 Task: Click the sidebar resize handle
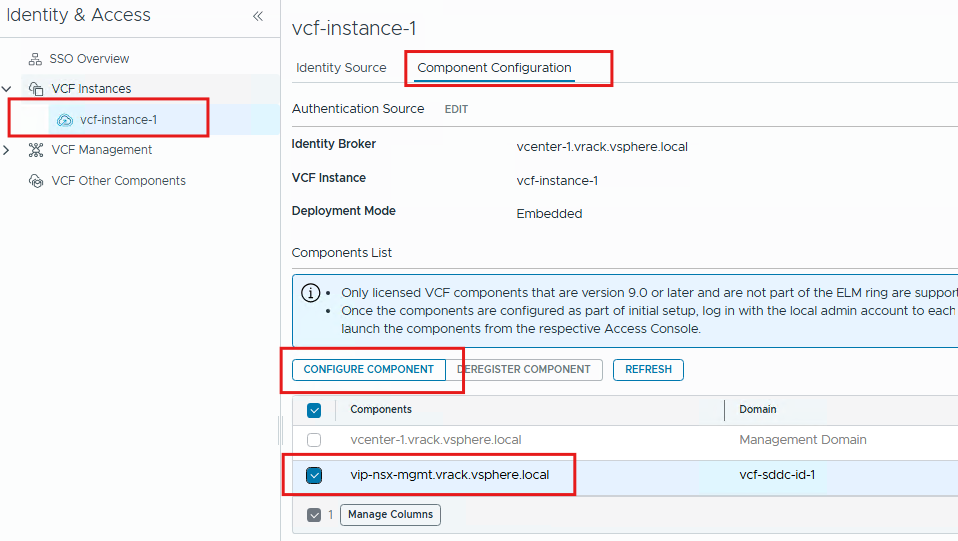coord(280,430)
